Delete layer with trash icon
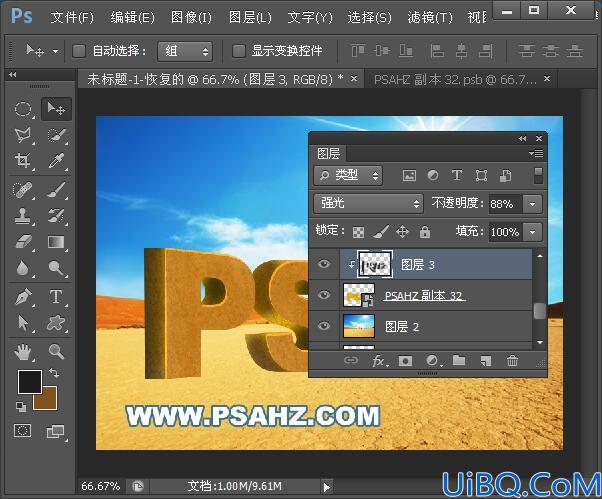 [x=513, y=361]
